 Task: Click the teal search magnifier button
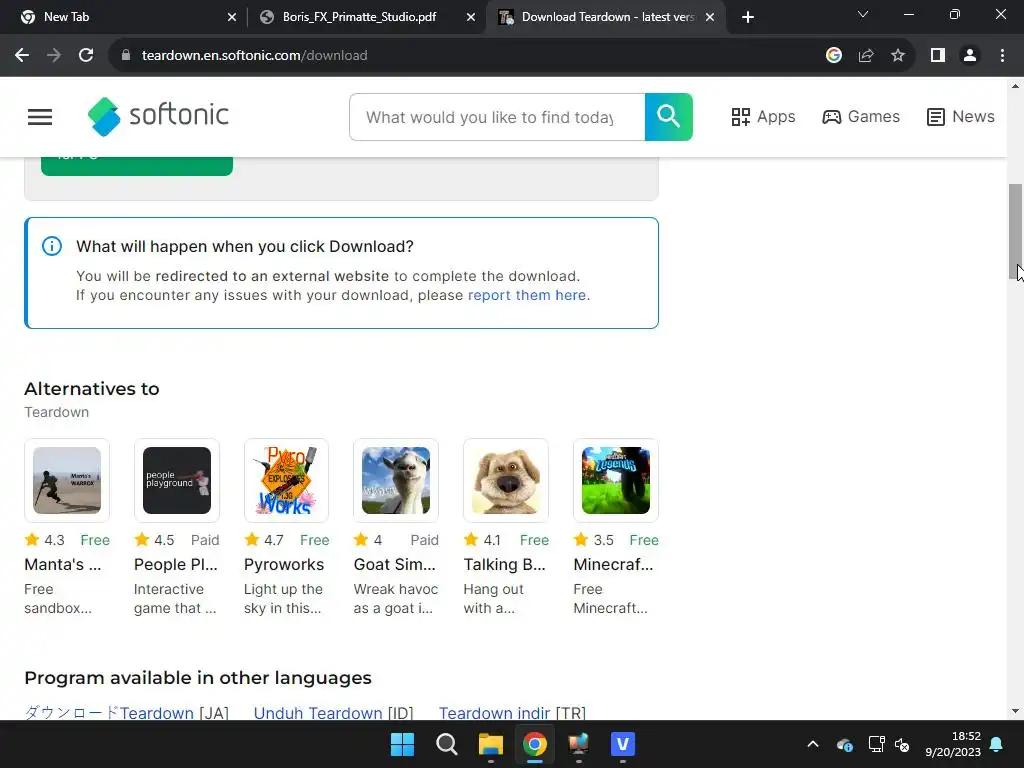coord(668,117)
